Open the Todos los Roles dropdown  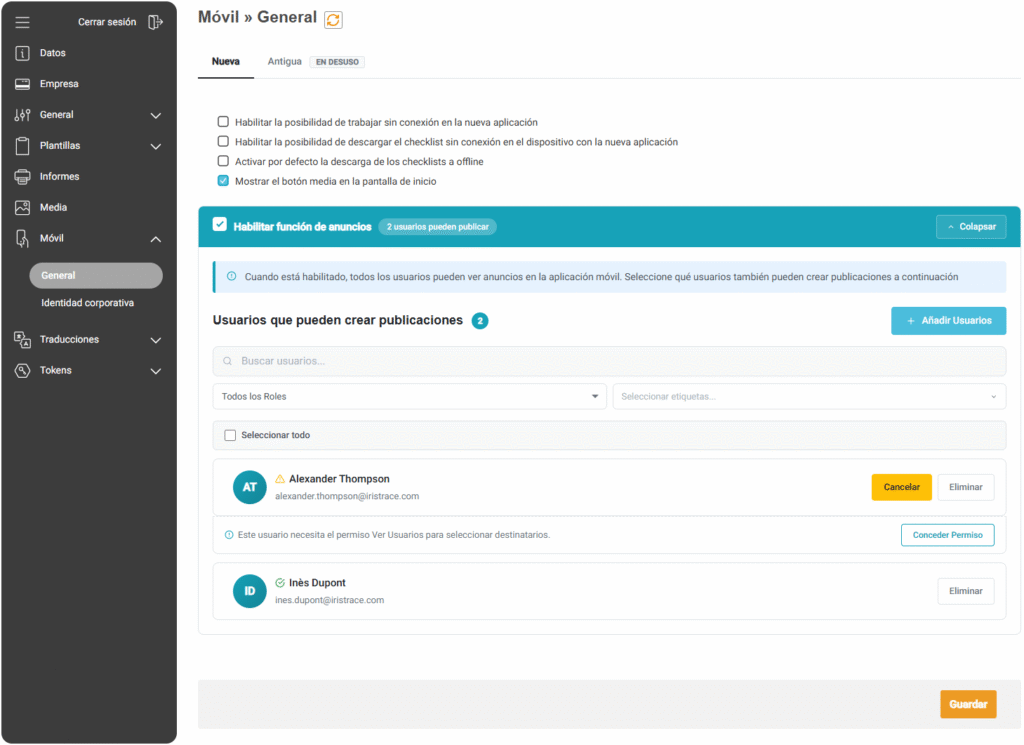coord(409,396)
